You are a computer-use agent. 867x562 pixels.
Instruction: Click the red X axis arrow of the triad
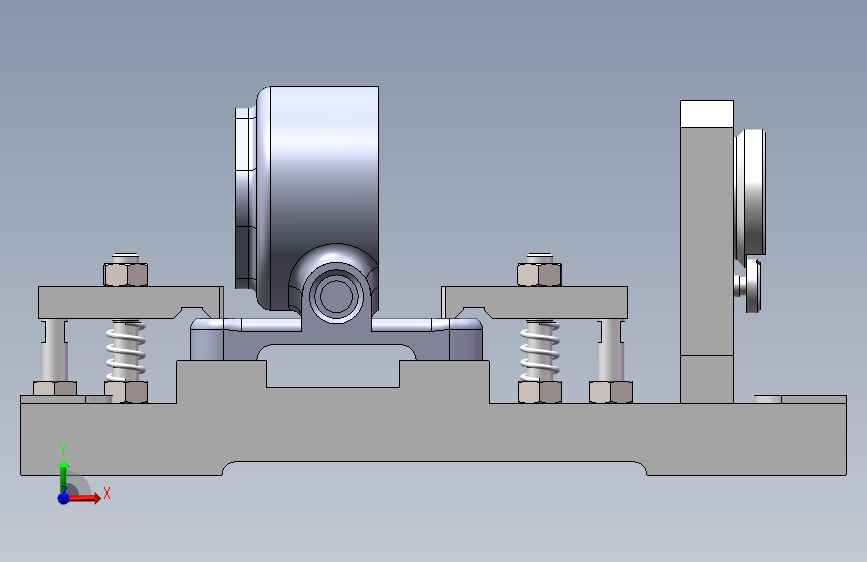(x=83, y=498)
